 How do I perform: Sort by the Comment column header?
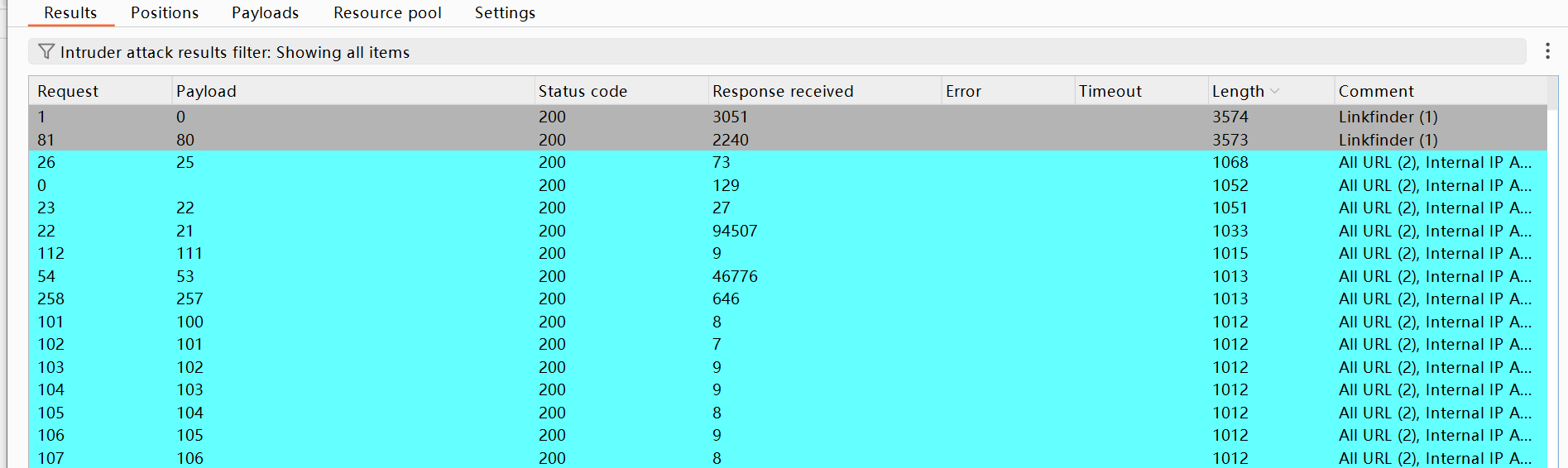click(1441, 91)
